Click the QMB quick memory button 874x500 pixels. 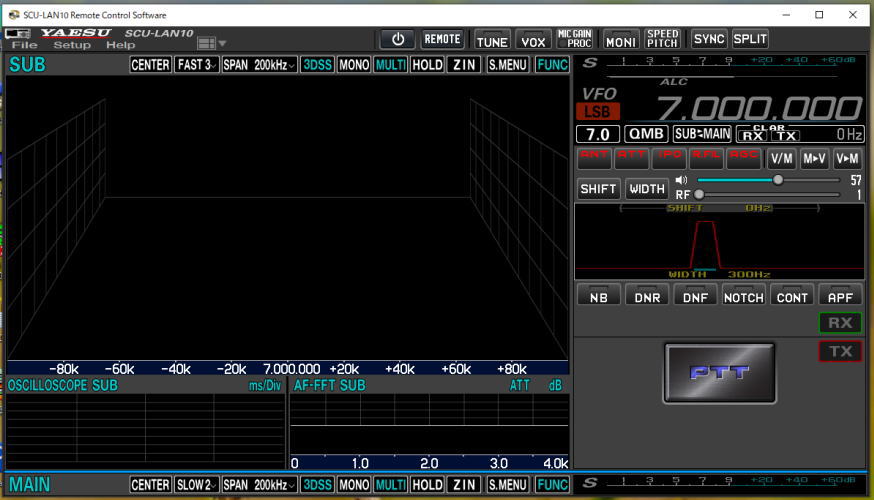click(646, 134)
